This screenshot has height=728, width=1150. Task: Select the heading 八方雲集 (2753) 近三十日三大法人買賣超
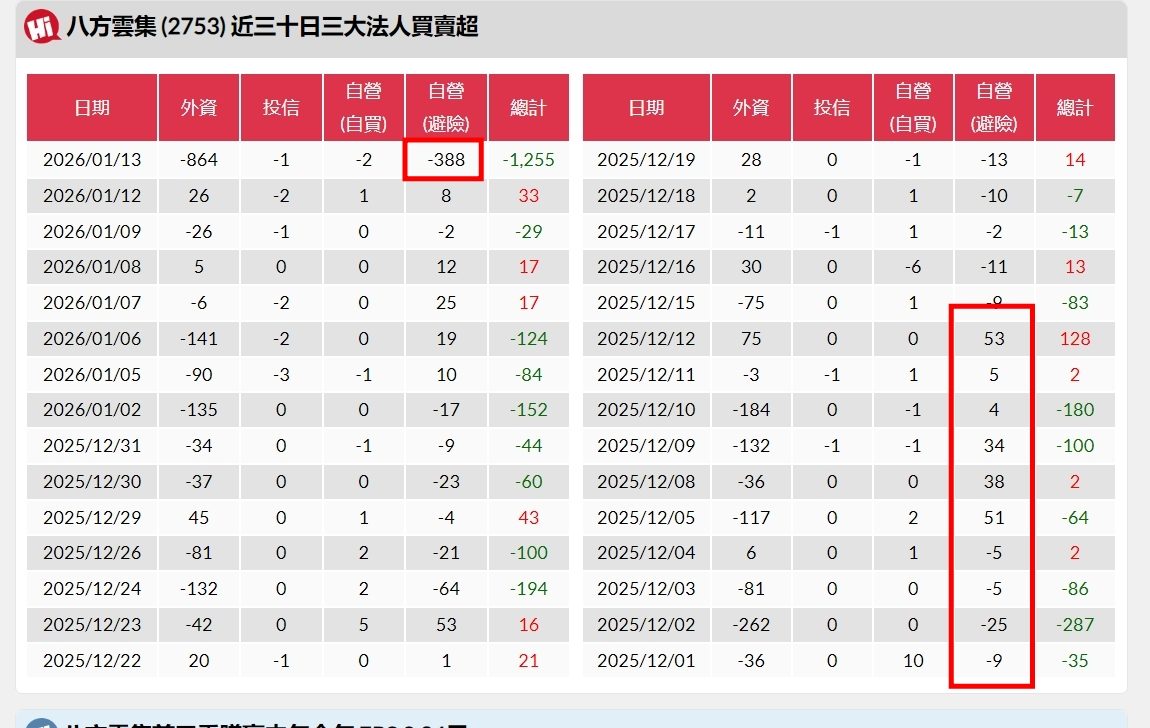272,26
